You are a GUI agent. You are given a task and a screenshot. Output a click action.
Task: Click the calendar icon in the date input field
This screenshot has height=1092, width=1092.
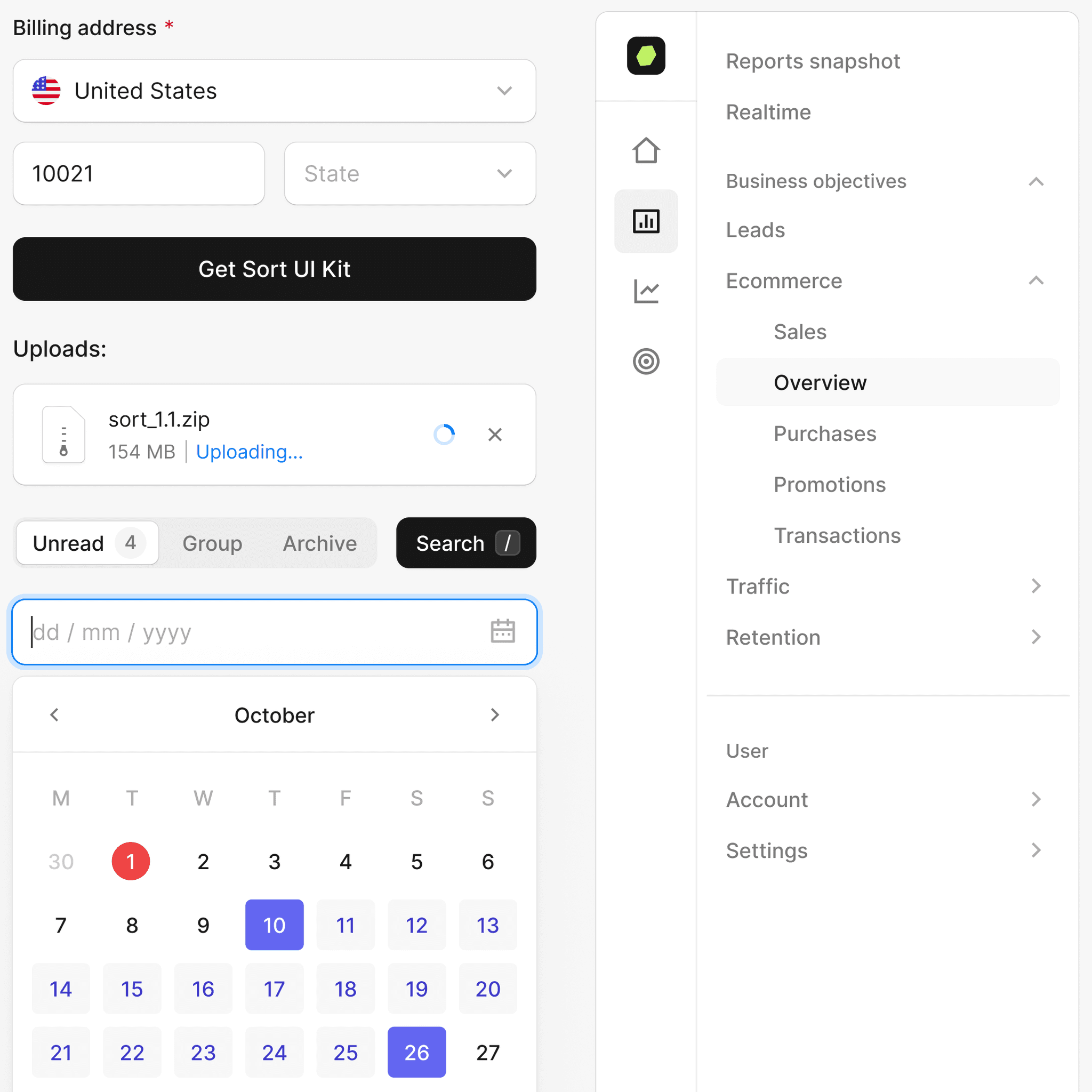click(503, 631)
